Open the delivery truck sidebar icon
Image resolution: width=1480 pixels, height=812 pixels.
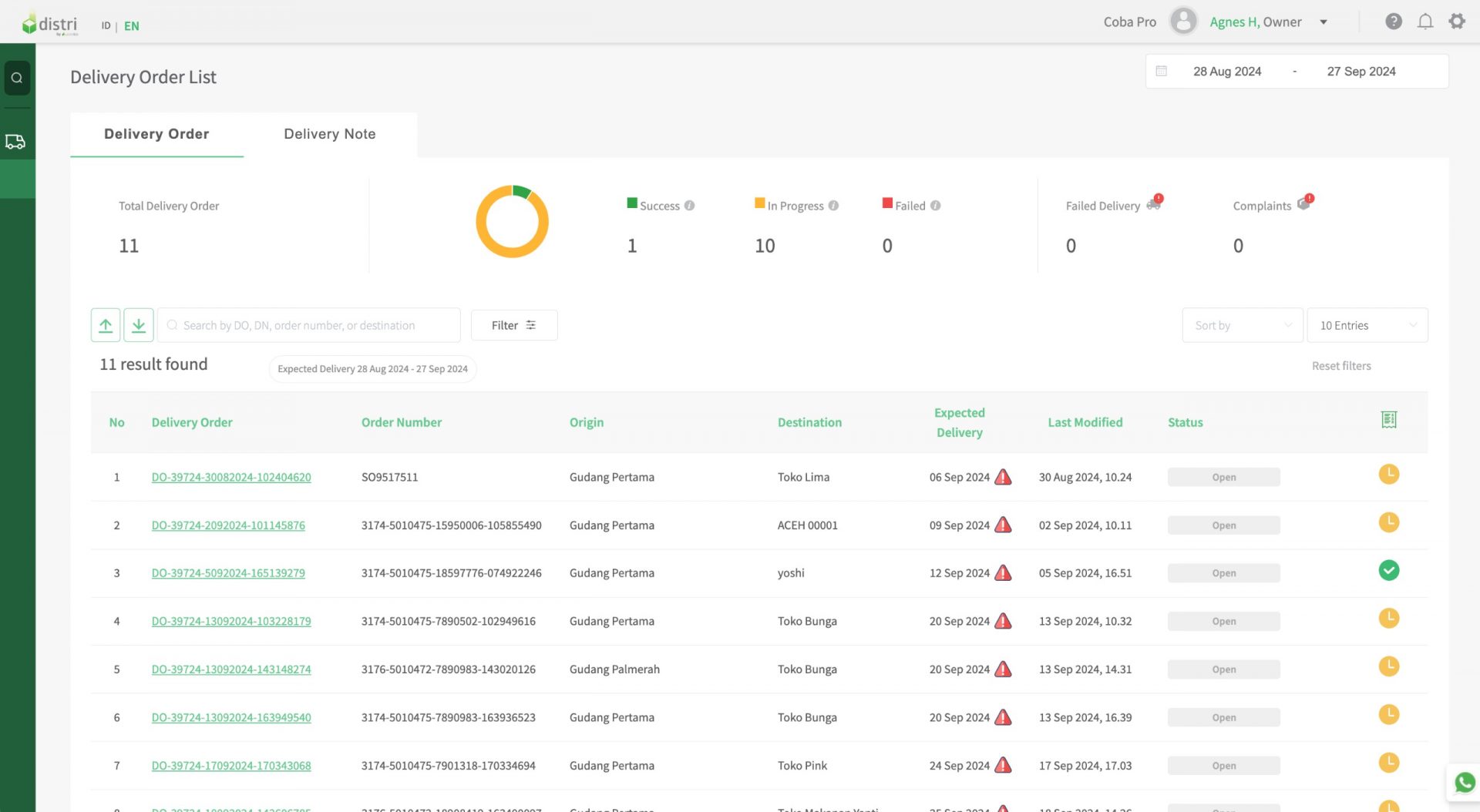pyautogui.click(x=15, y=142)
